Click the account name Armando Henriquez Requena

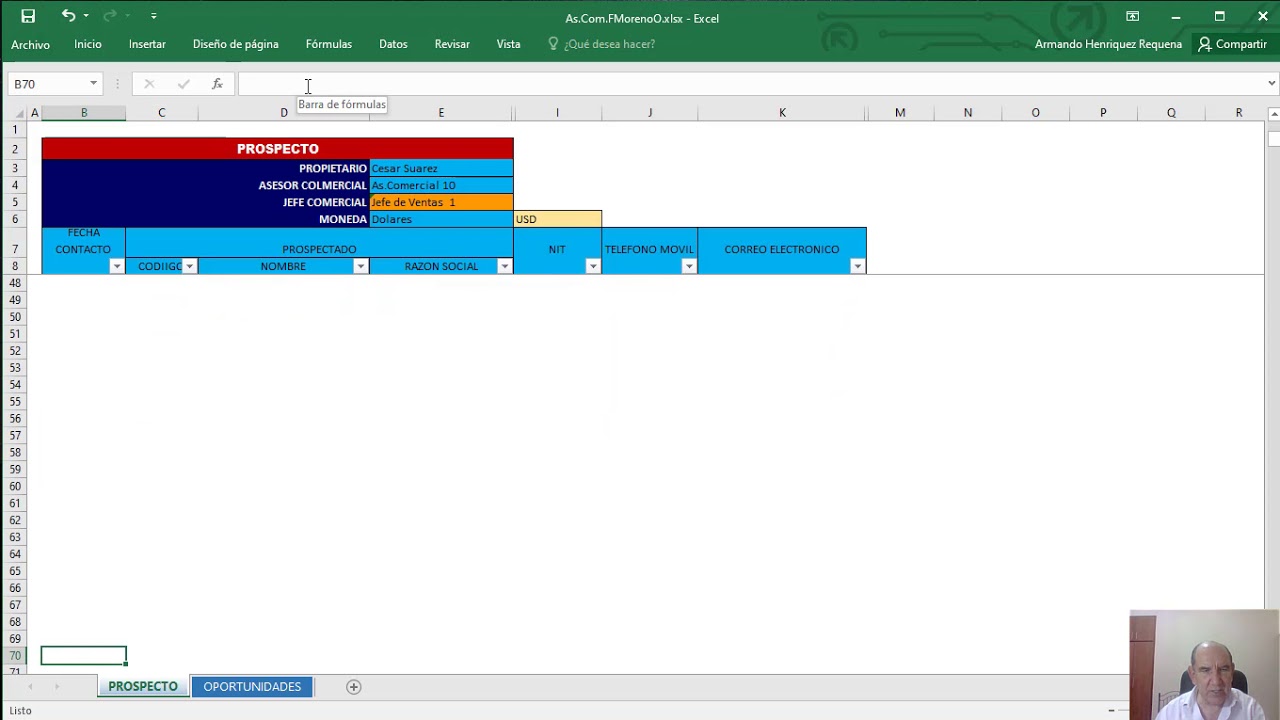[1108, 44]
